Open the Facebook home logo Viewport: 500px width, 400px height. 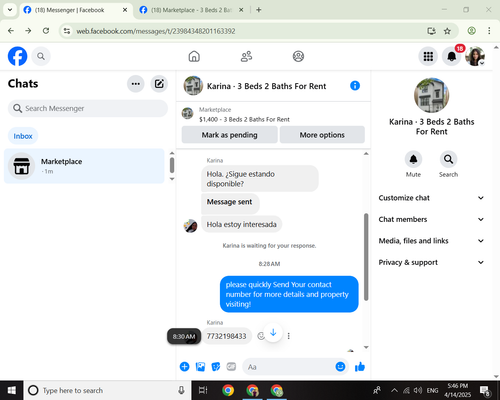(x=17, y=56)
